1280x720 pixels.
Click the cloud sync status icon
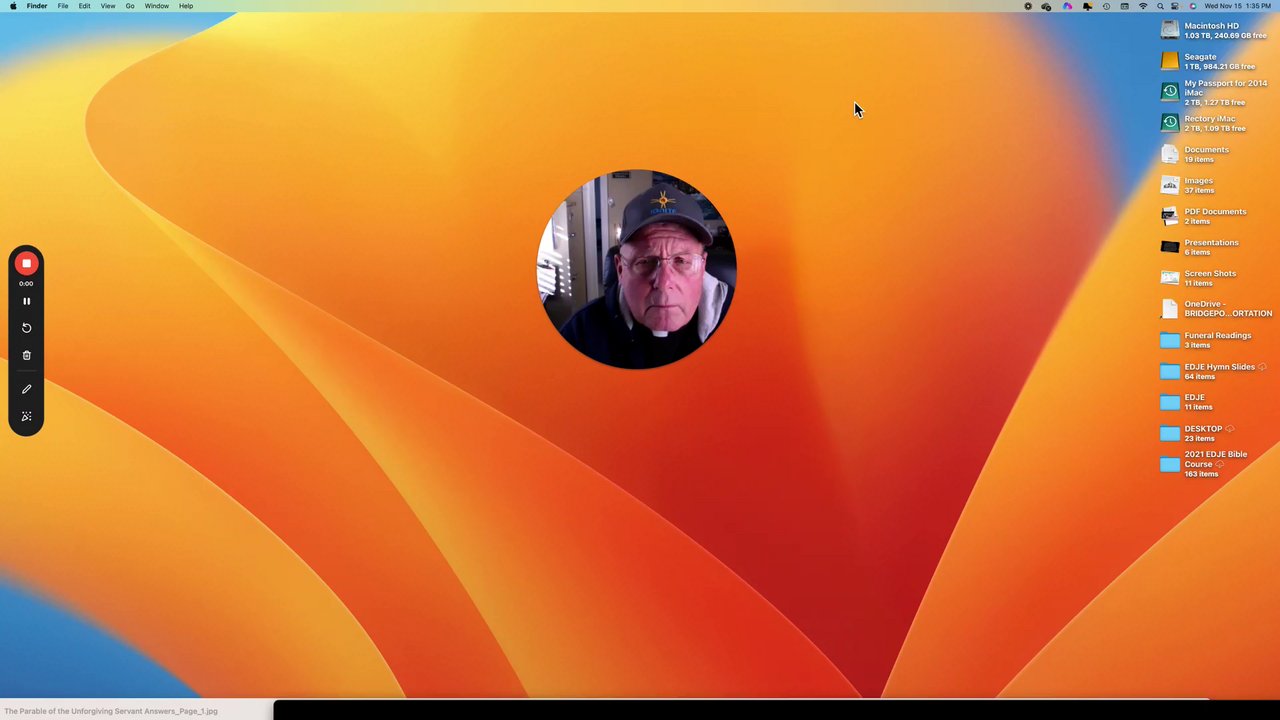coord(1046,6)
